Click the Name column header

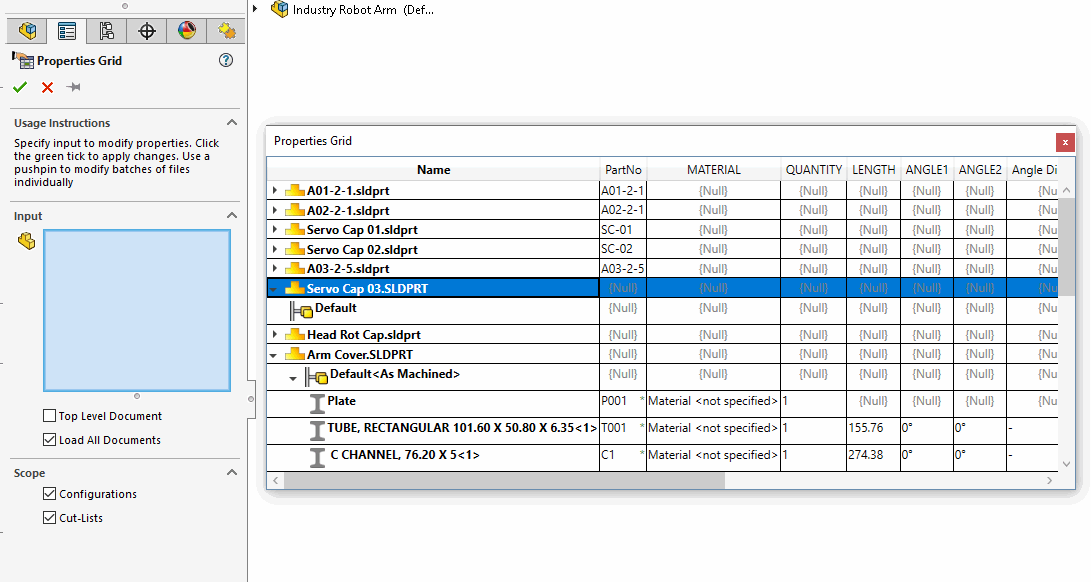(433, 170)
